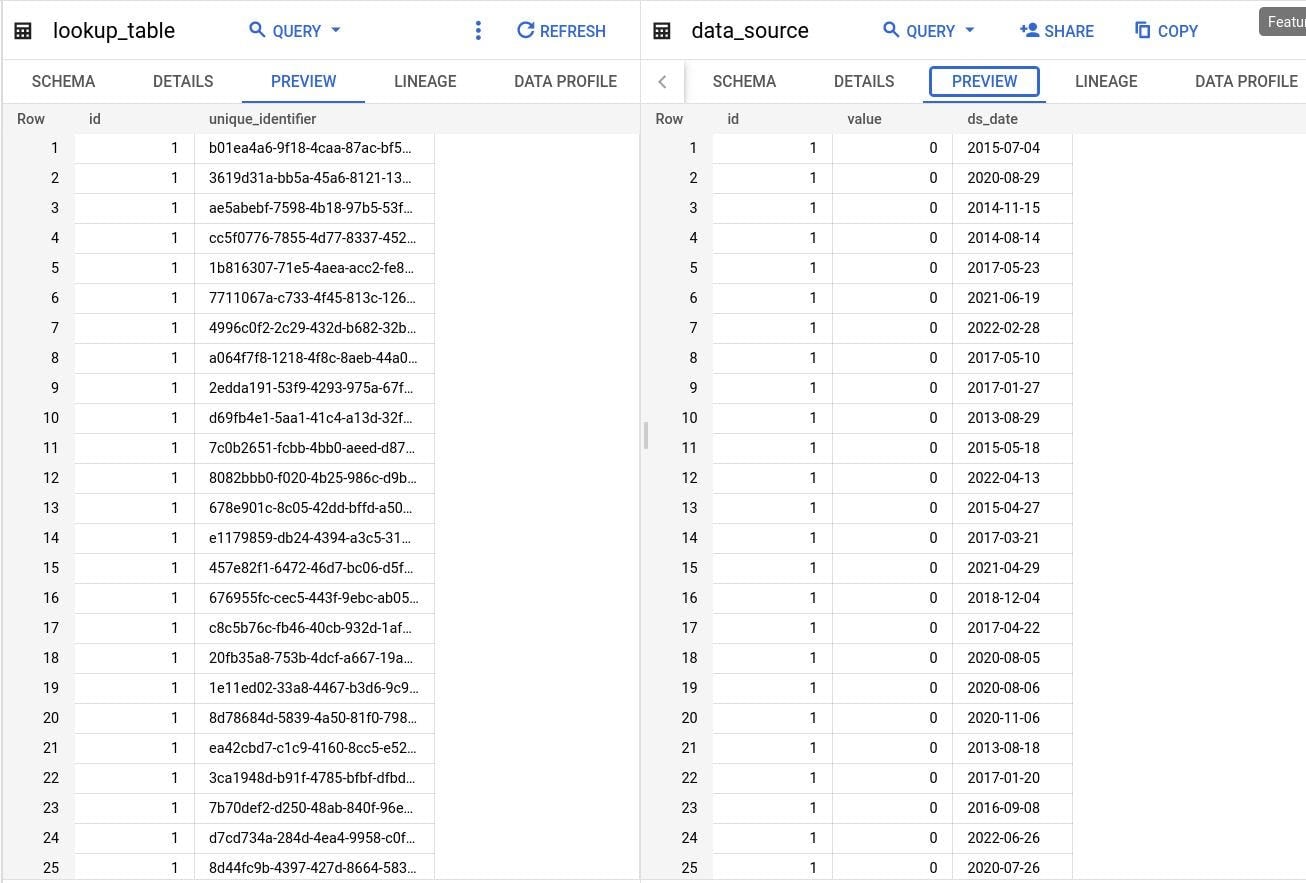Switch to the data_source LINEAGE tab
Image resolution: width=1306 pixels, height=883 pixels.
(1106, 81)
